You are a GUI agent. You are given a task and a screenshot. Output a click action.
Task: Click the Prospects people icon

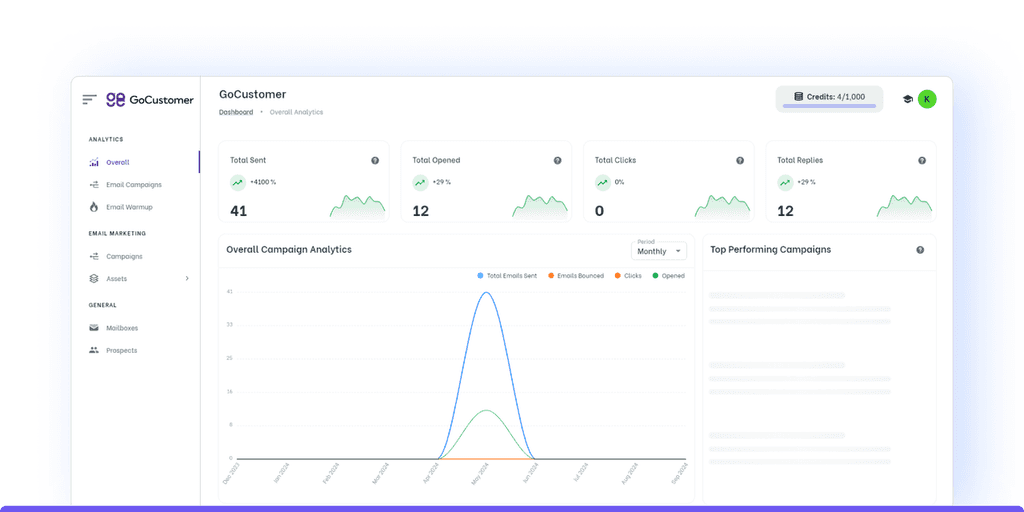[93, 350]
